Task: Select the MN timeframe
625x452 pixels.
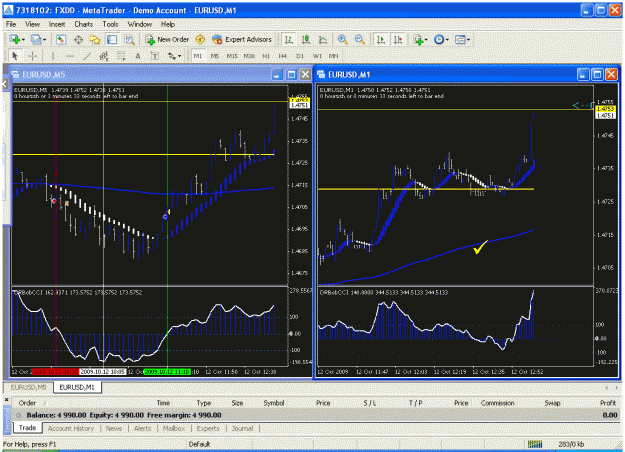Action: (334, 56)
